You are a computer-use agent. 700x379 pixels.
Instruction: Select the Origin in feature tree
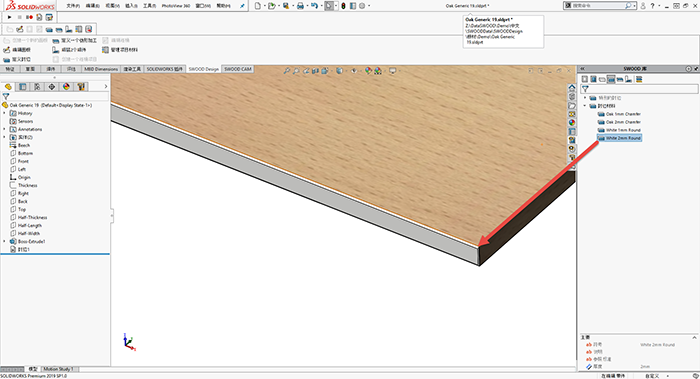pyautogui.click(x=20, y=178)
